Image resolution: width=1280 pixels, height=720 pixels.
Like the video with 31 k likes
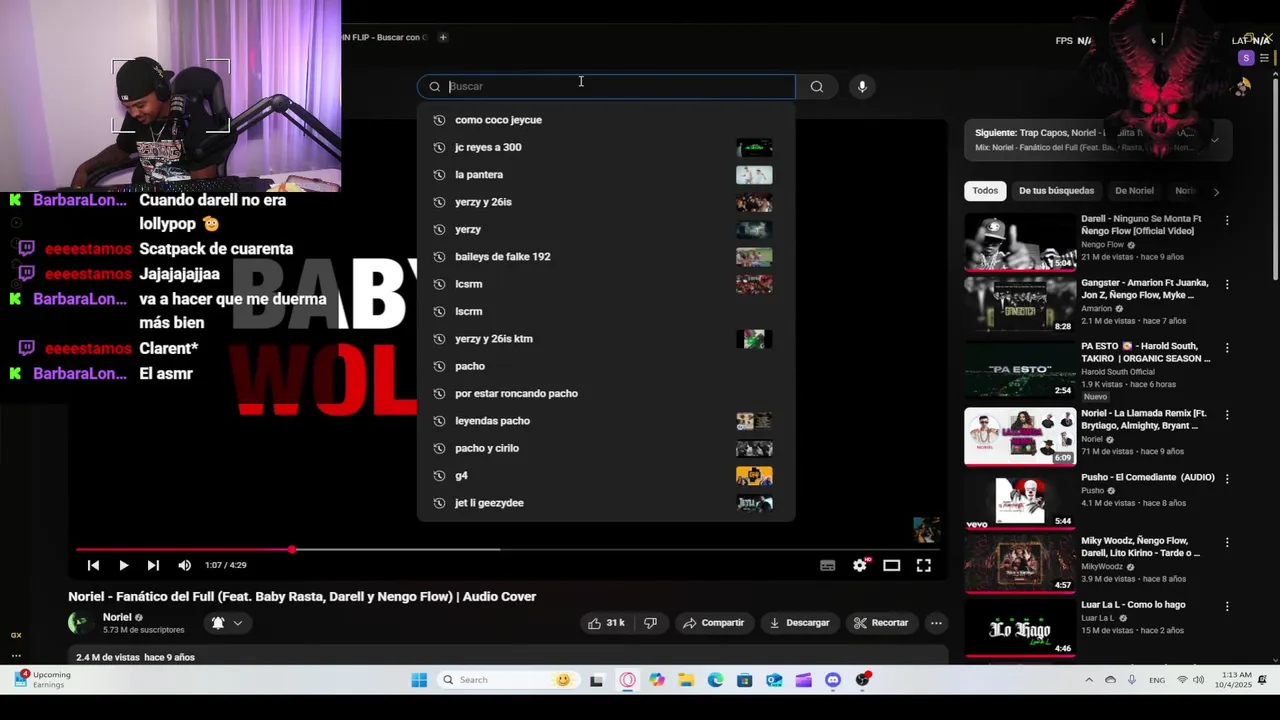point(606,623)
